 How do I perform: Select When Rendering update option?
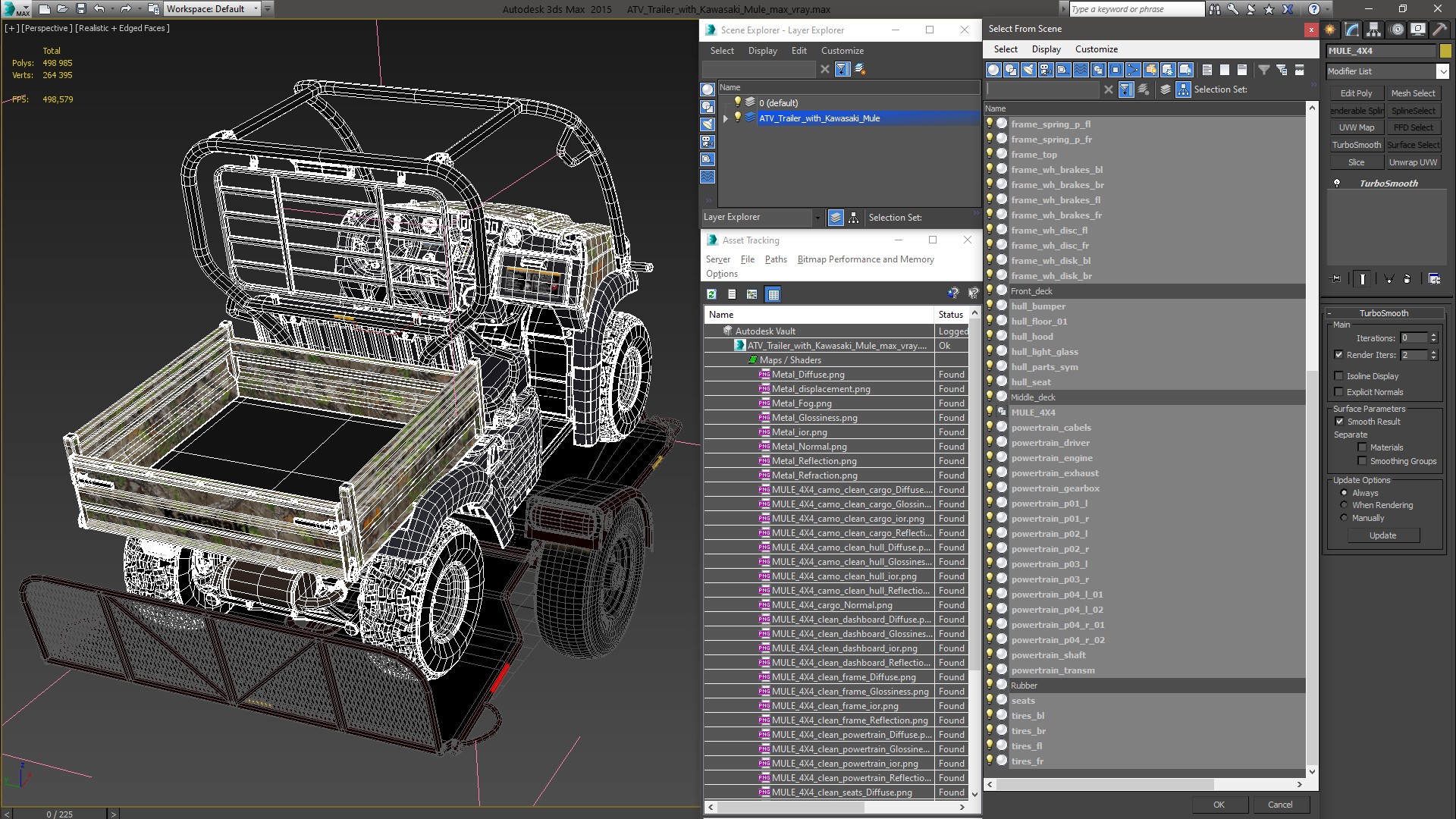(x=1344, y=504)
